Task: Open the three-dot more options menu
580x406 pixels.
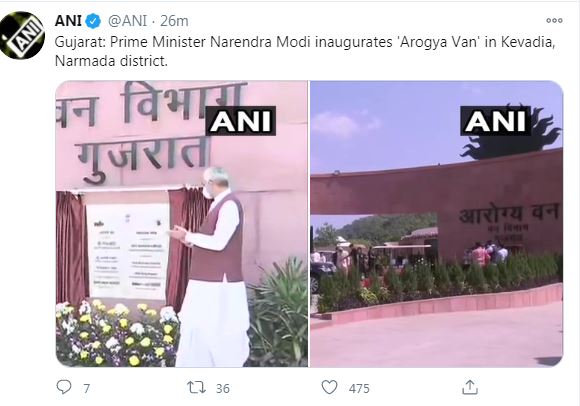Action: coord(554,21)
